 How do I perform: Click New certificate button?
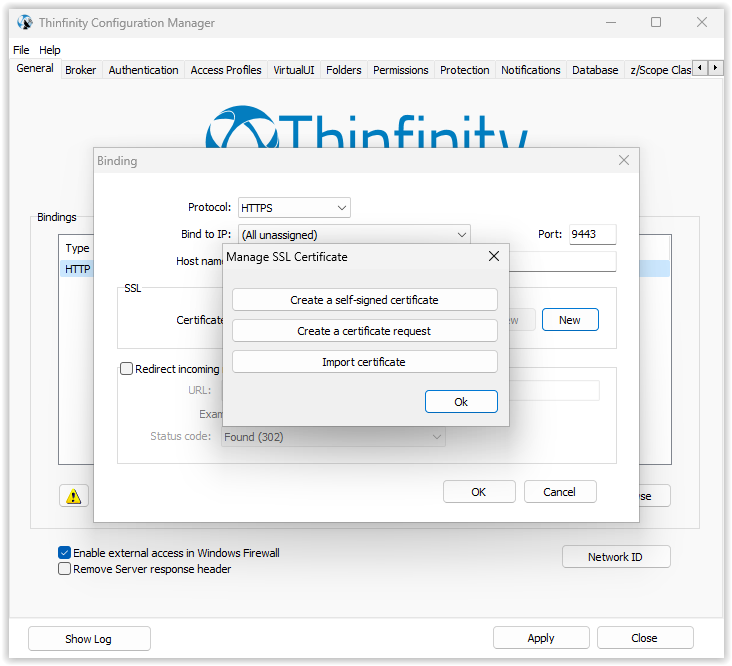570,320
